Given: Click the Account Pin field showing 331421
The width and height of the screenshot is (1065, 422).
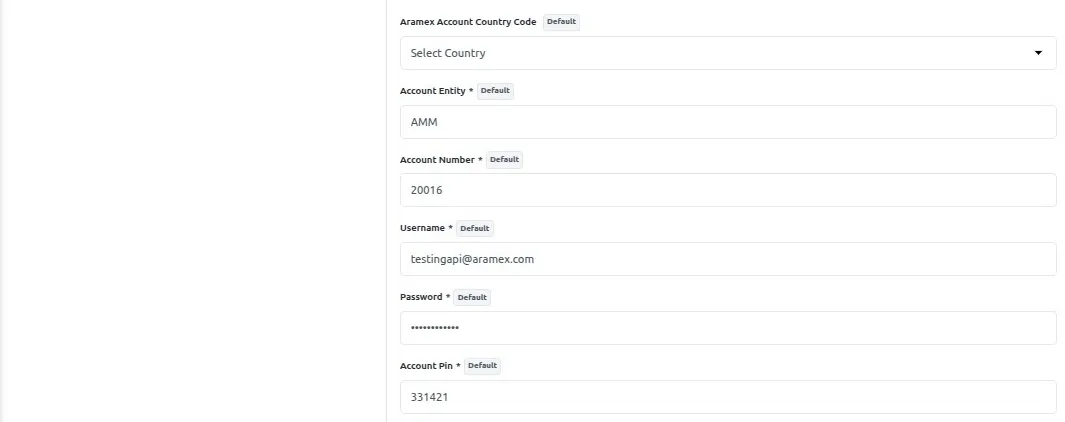Looking at the screenshot, I should pos(727,397).
